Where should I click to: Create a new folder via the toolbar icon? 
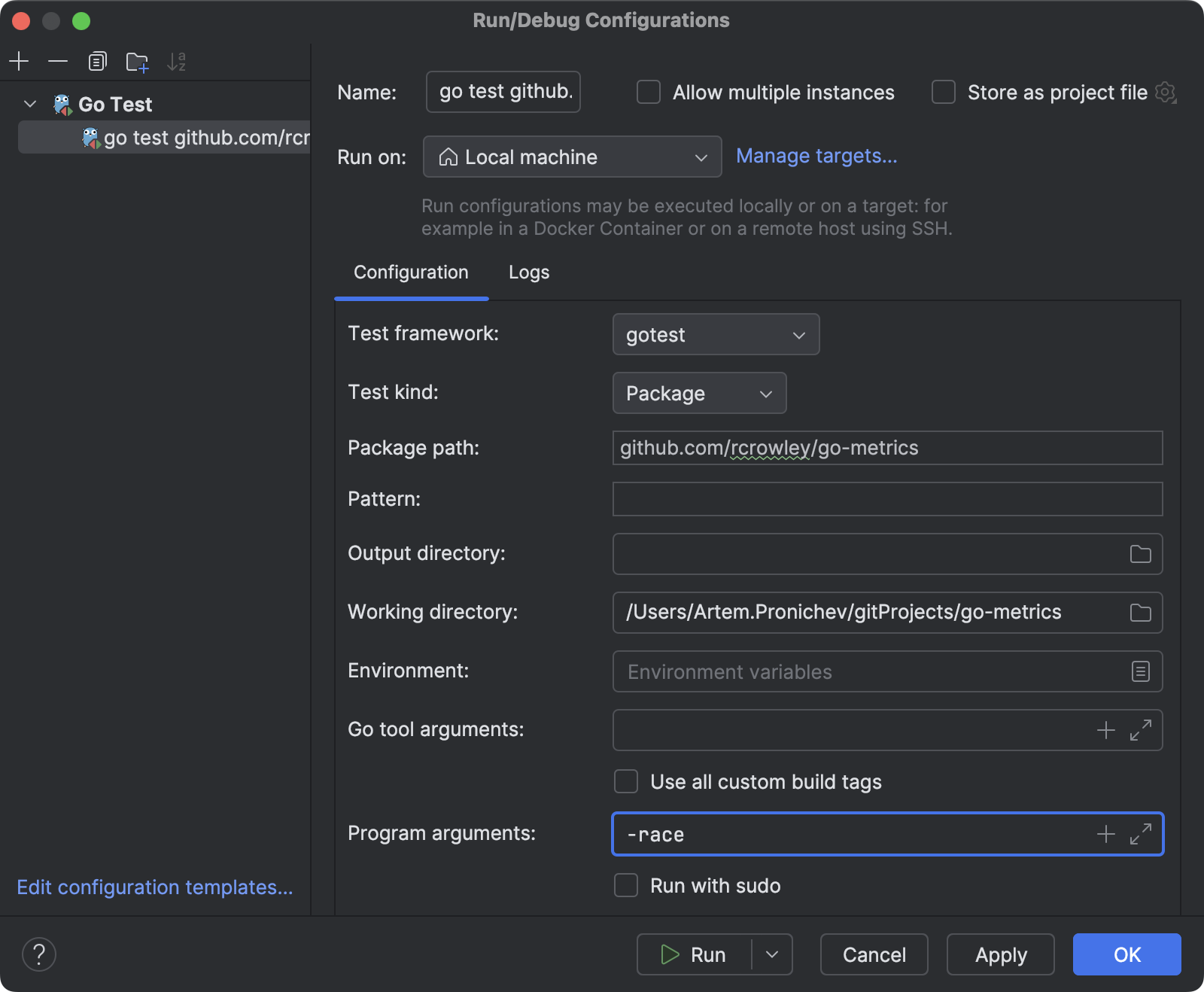137,62
